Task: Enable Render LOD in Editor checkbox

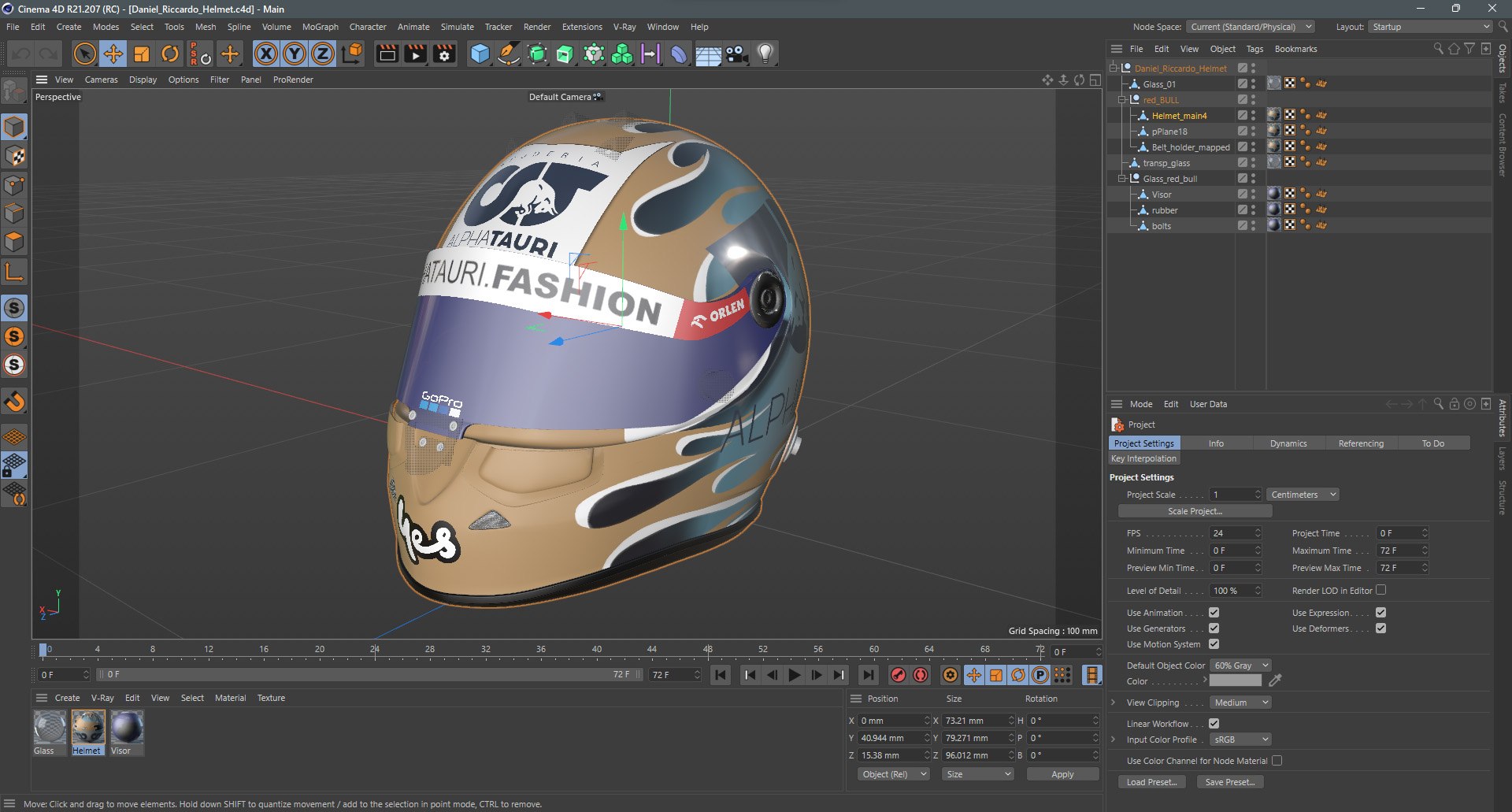Action: tap(1380, 590)
